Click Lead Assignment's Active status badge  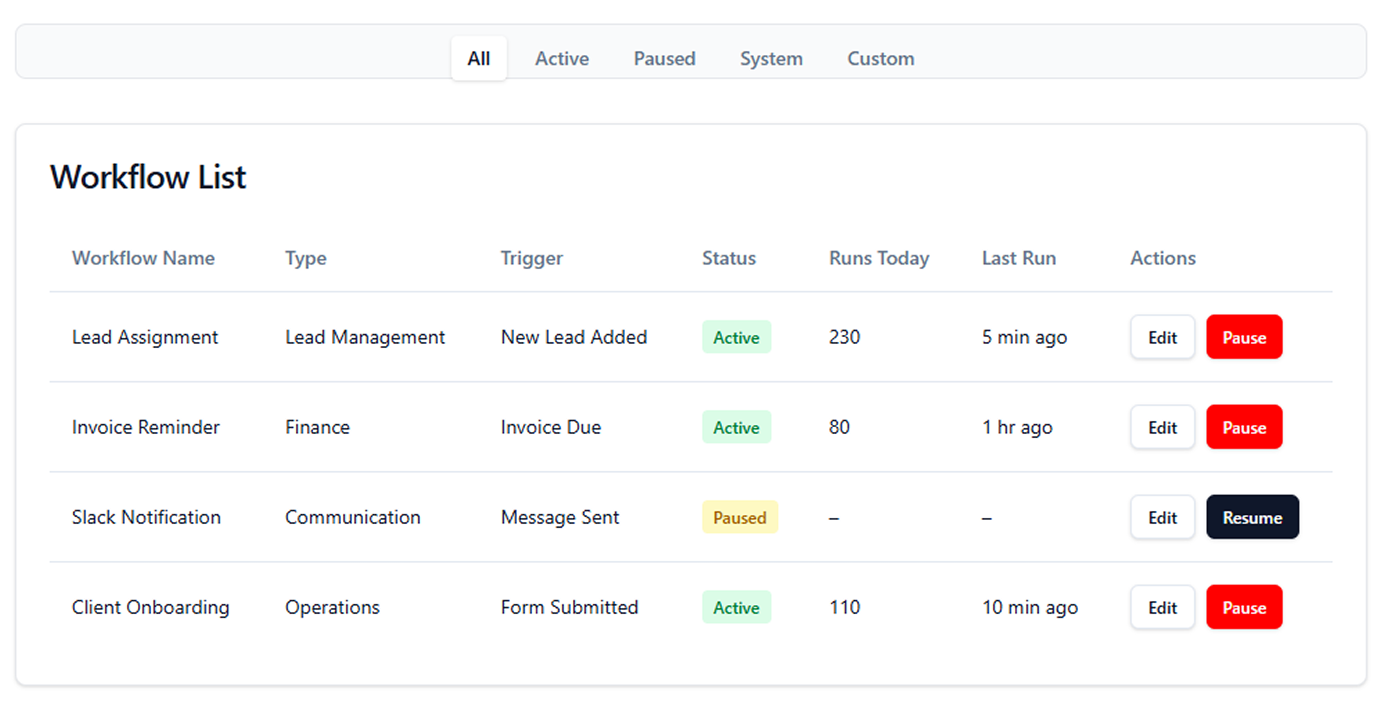tap(736, 338)
